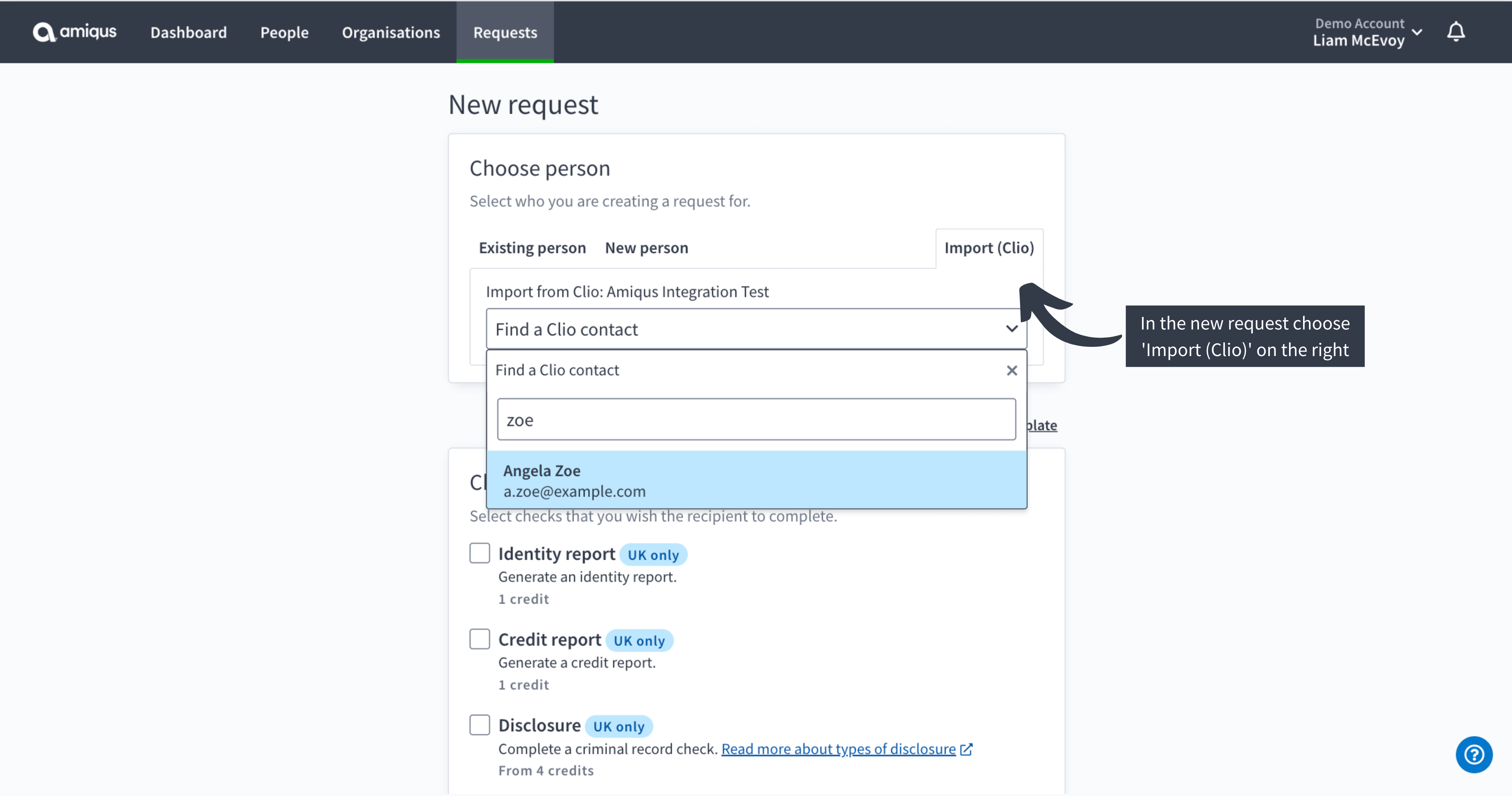Viewport: 1512px width, 797px height.
Task: Open the Find a Clio contact combo box
Action: 756,329
